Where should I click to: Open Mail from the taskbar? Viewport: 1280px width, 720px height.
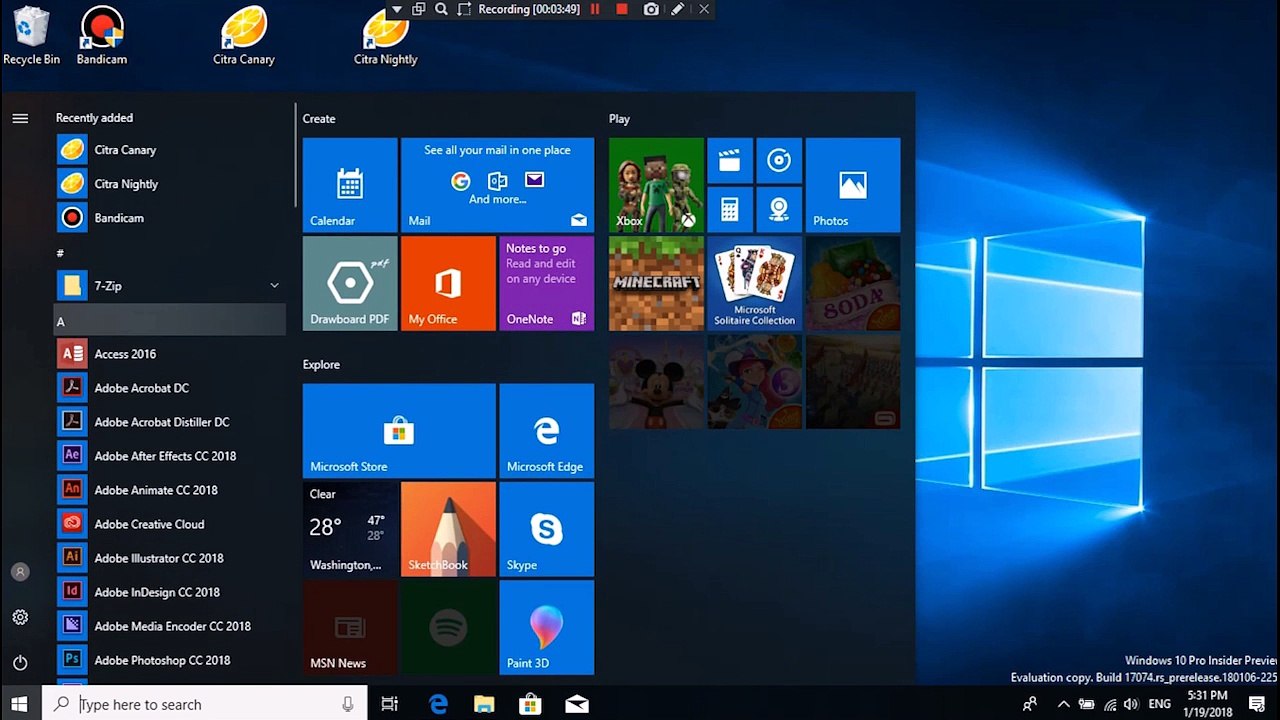577,704
